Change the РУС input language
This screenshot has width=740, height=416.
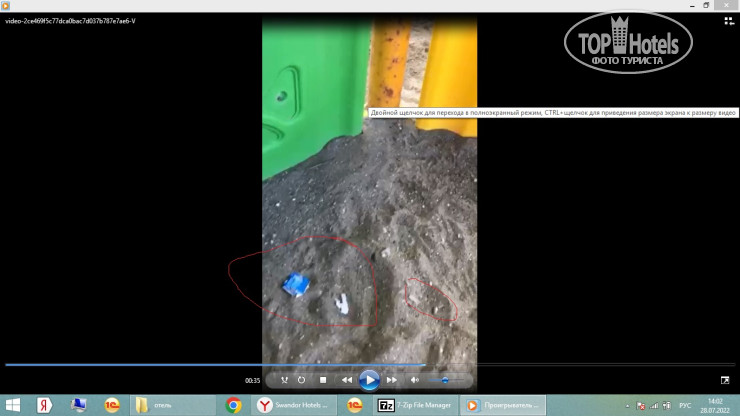point(685,405)
